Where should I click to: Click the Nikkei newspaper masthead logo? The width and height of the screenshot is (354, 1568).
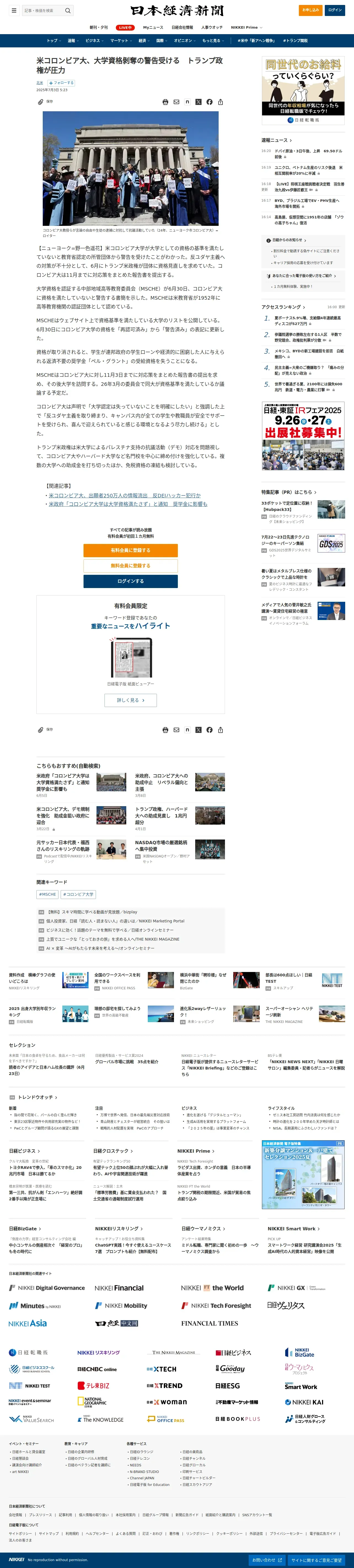coord(177,10)
